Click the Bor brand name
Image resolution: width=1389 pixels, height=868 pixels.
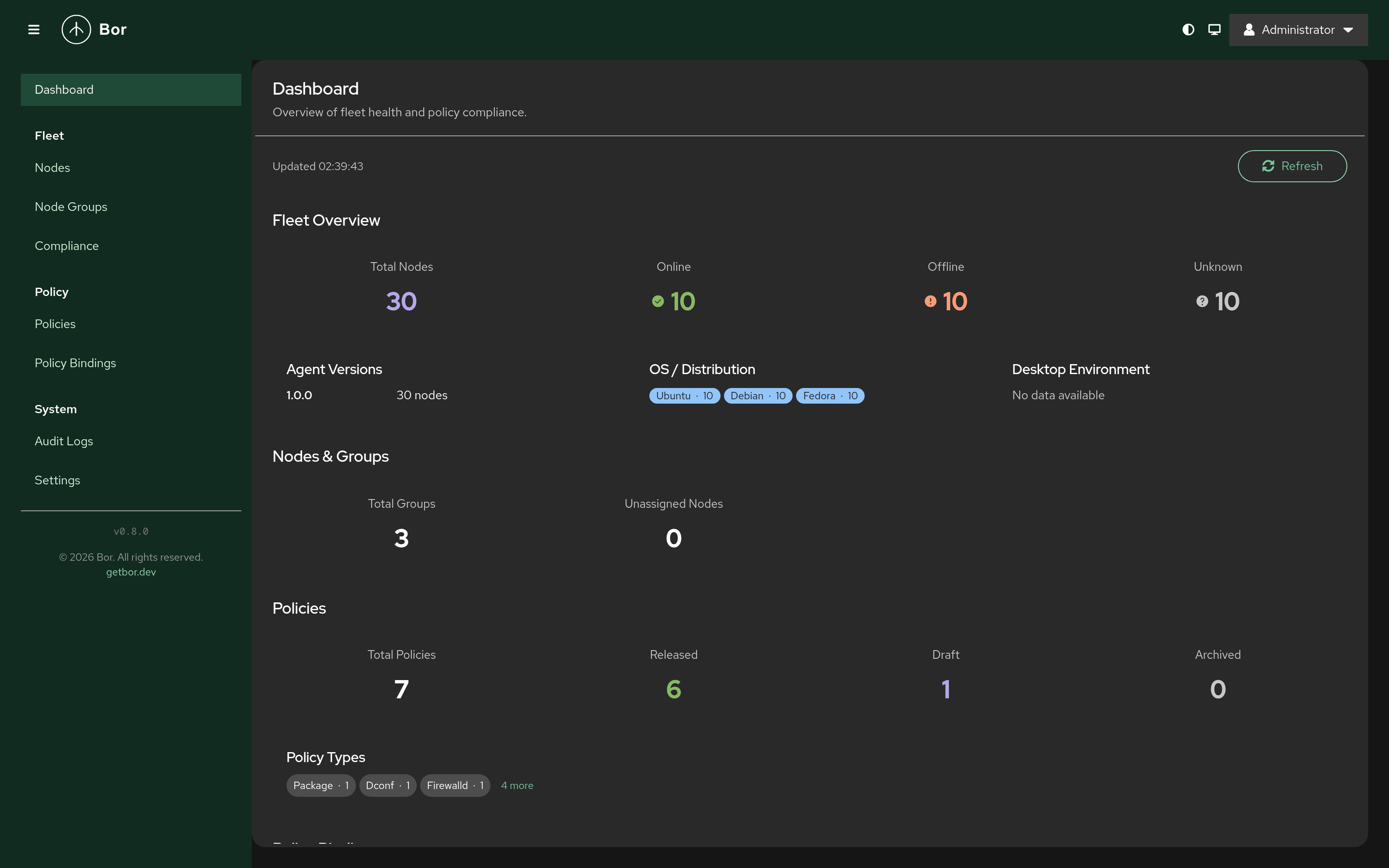[112, 29]
